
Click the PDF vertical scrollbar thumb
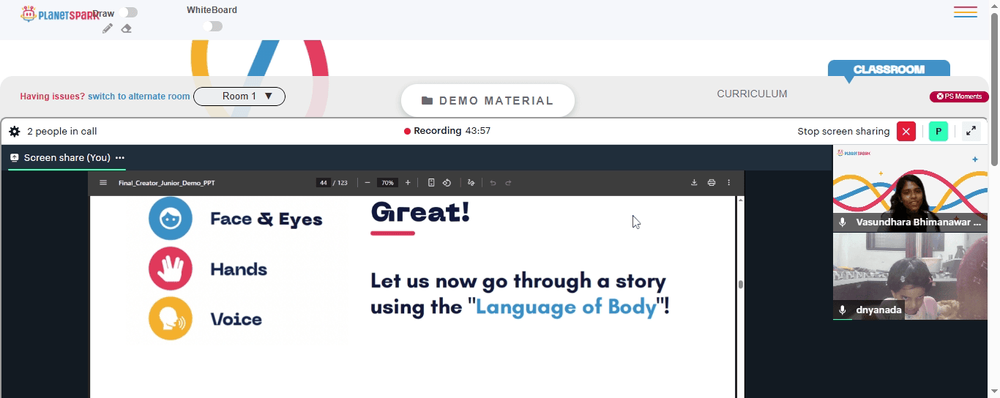click(x=740, y=284)
